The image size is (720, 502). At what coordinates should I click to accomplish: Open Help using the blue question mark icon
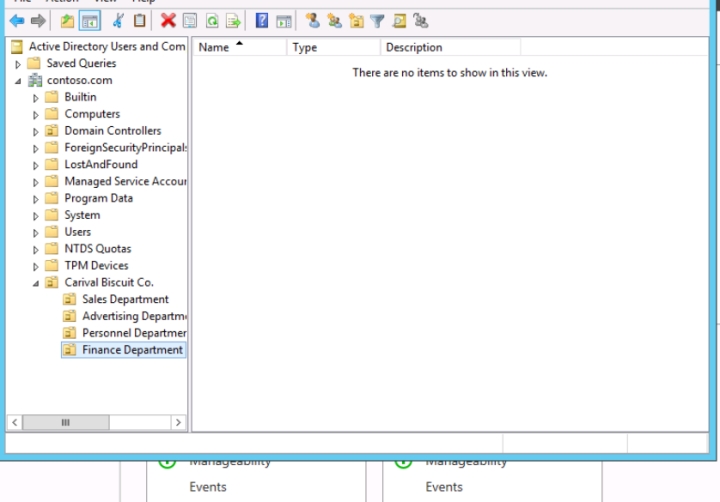(262, 21)
